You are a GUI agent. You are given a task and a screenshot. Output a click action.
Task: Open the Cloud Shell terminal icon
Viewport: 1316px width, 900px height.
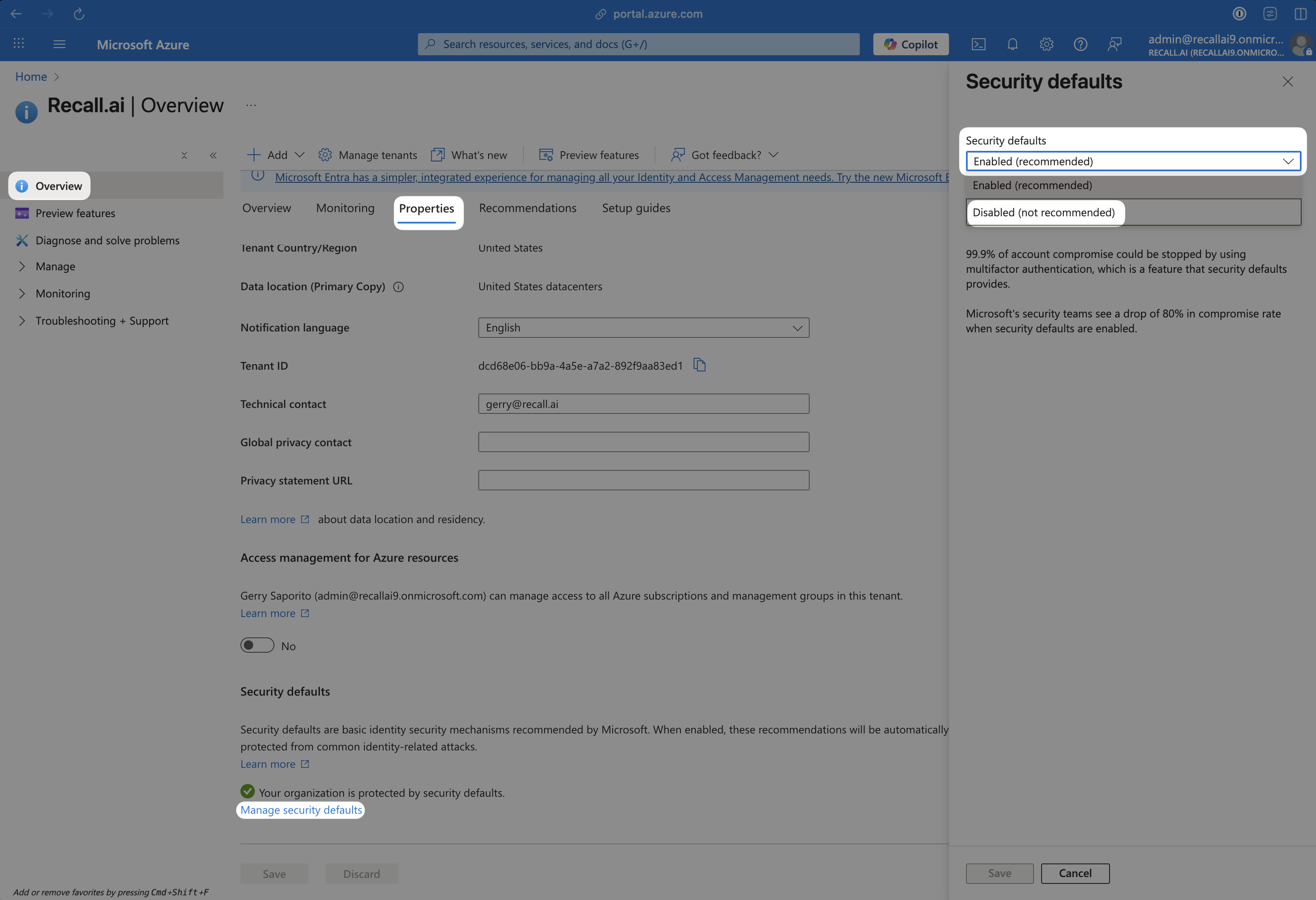coord(978,44)
